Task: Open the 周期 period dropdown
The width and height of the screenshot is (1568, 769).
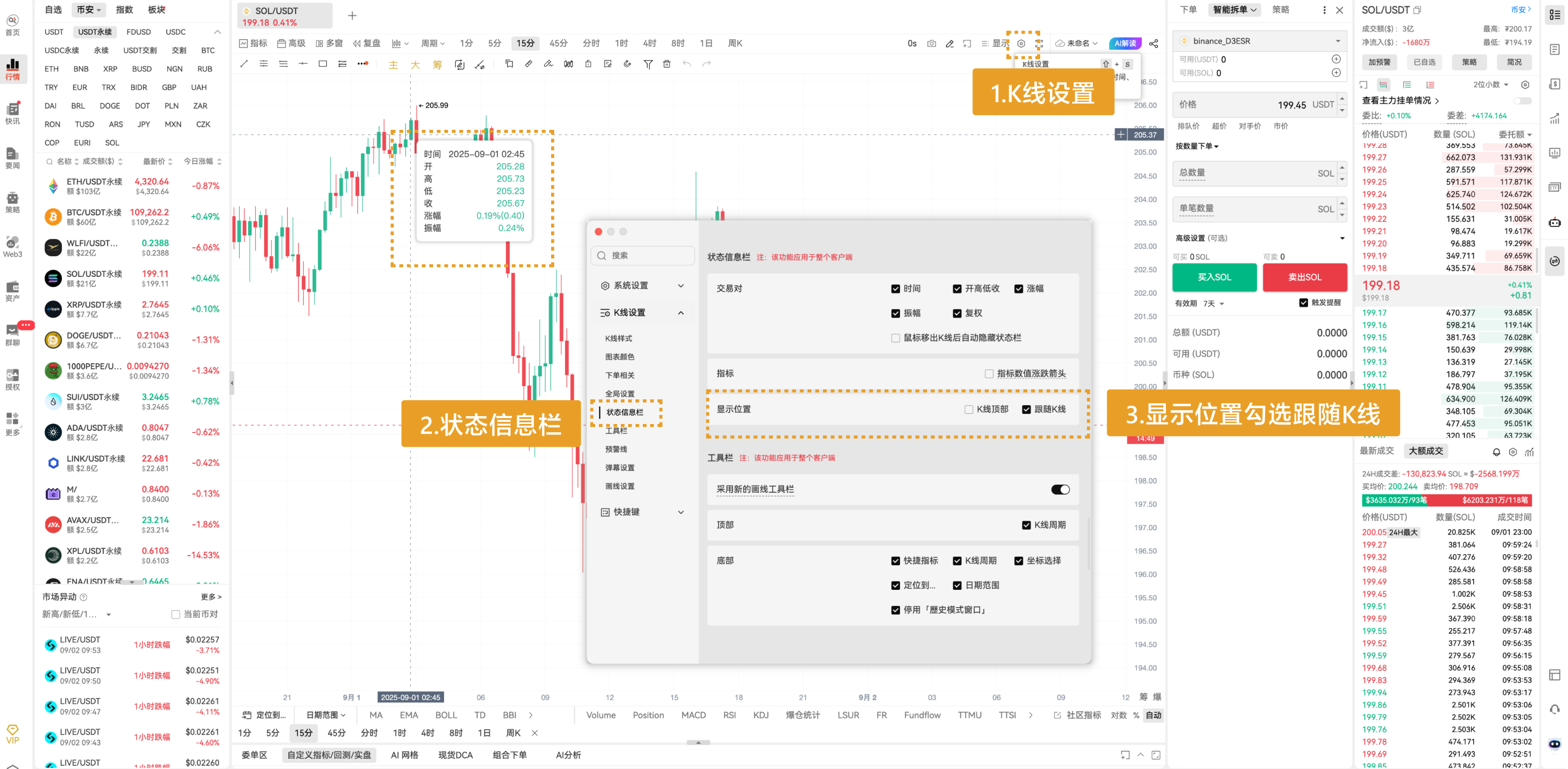Action: (433, 43)
